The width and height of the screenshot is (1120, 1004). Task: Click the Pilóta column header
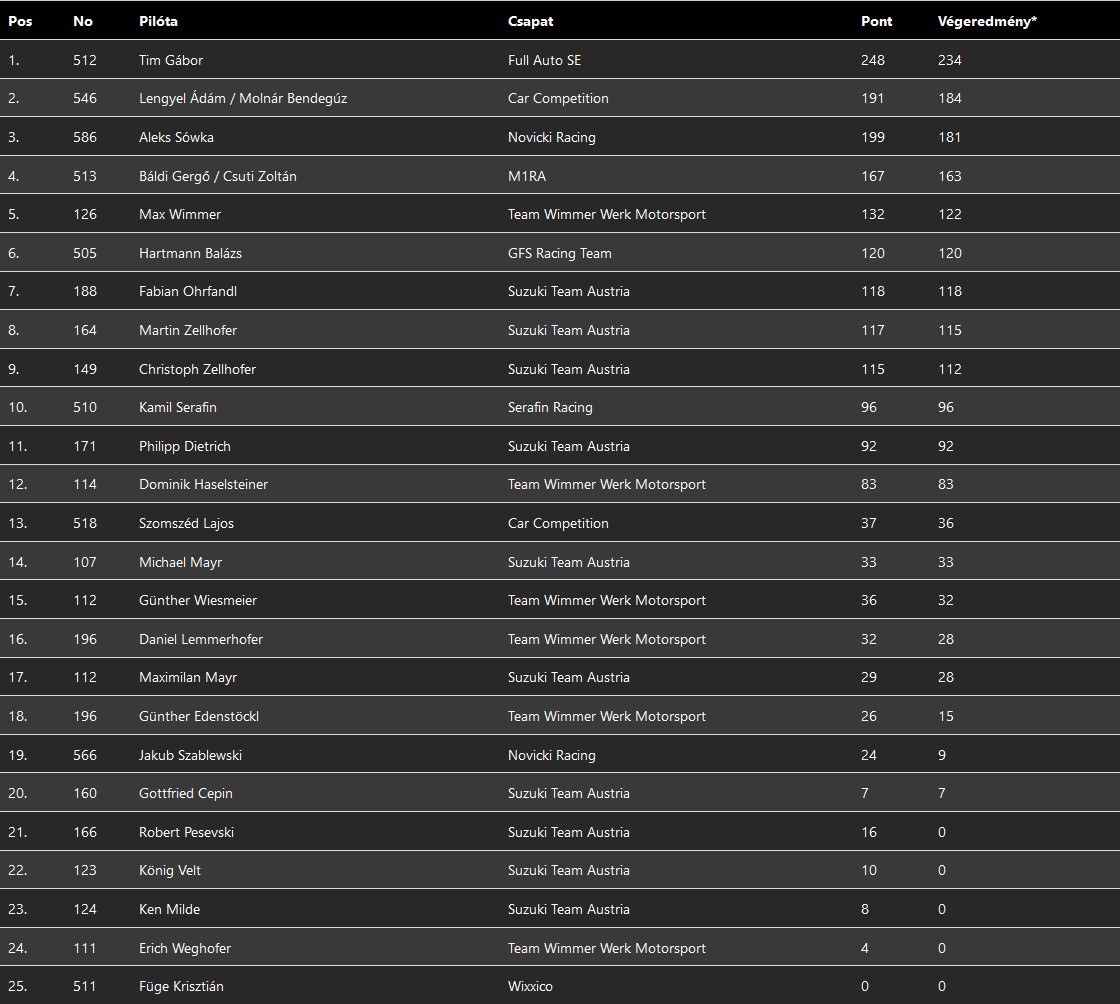tap(158, 21)
